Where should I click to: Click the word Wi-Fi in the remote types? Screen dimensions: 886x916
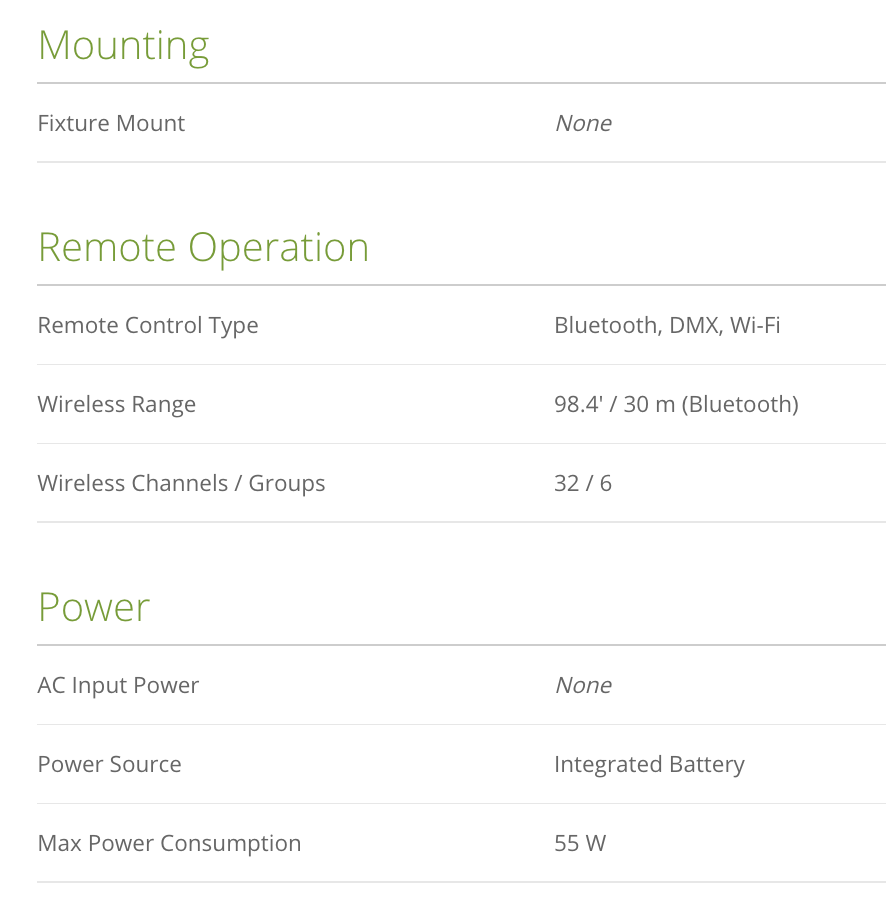pyautogui.click(x=755, y=325)
